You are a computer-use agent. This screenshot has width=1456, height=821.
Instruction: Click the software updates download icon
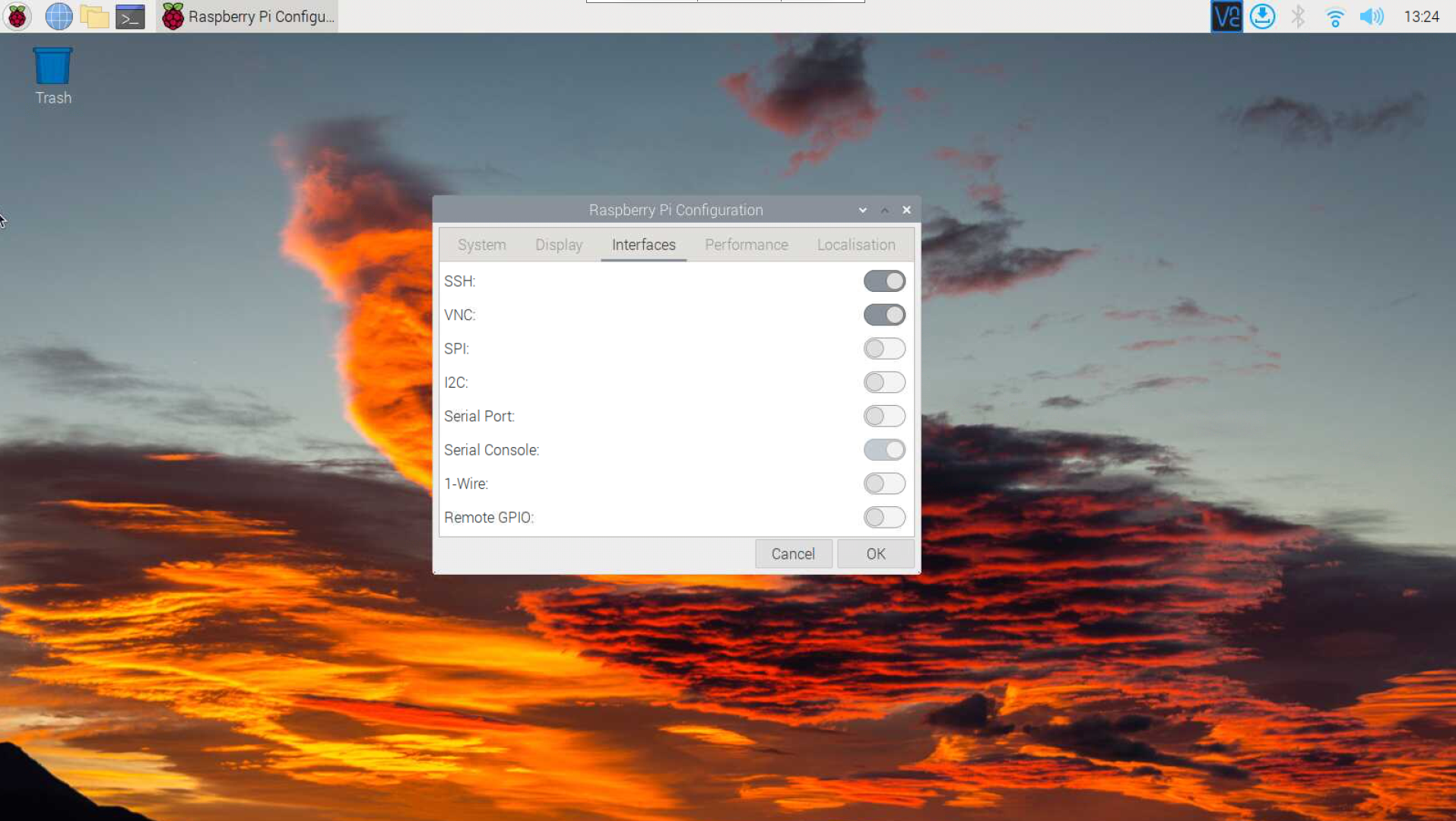(x=1262, y=16)
